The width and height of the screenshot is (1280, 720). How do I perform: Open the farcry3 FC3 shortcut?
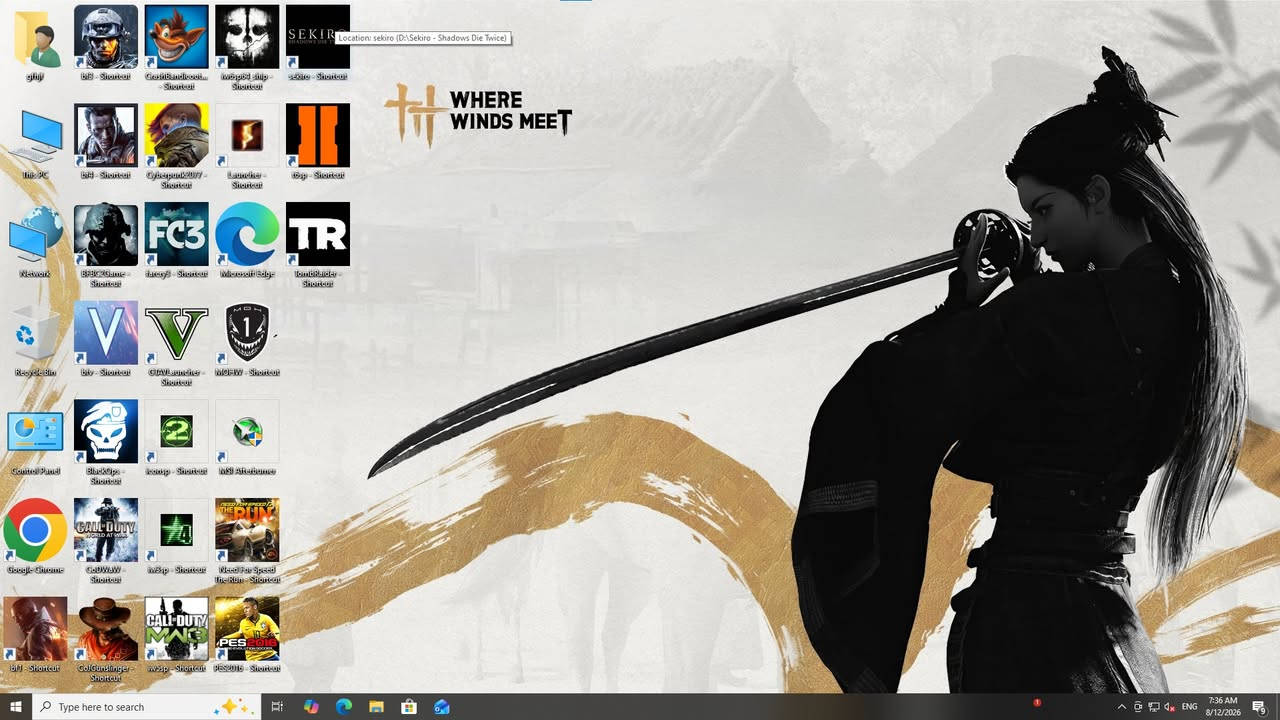click(x=177, y=235)
